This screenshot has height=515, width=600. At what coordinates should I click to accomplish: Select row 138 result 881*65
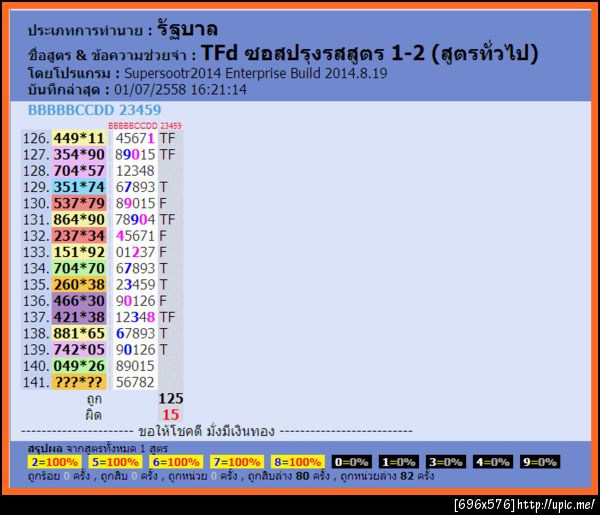point(79,333)
